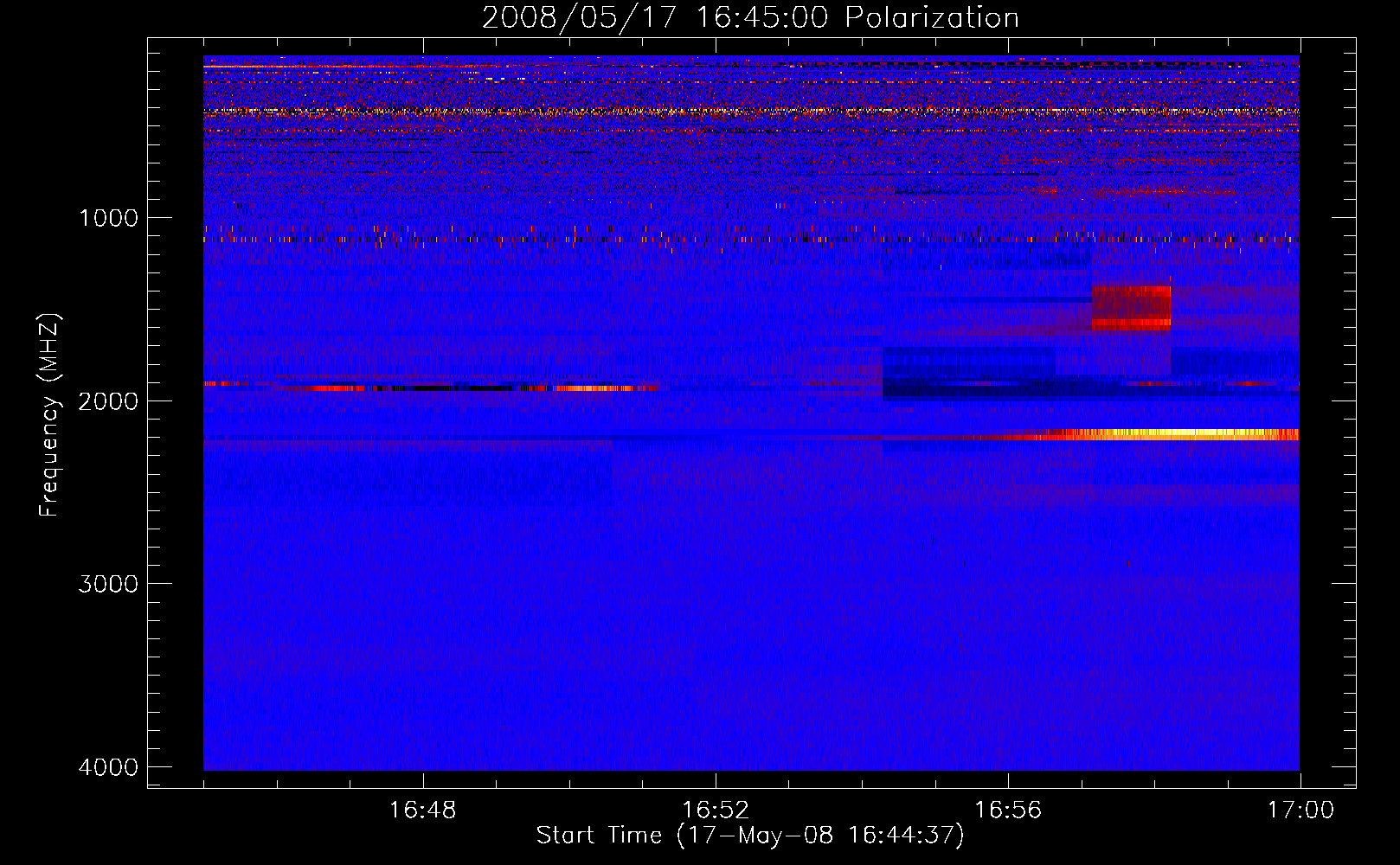
Task: Click the 17:00 time tick label
Action: (1300, 811)
